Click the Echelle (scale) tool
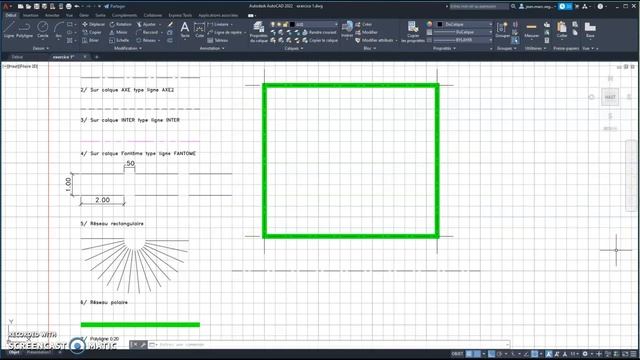Viewport: 640px width, 360px height. [119, 40]
